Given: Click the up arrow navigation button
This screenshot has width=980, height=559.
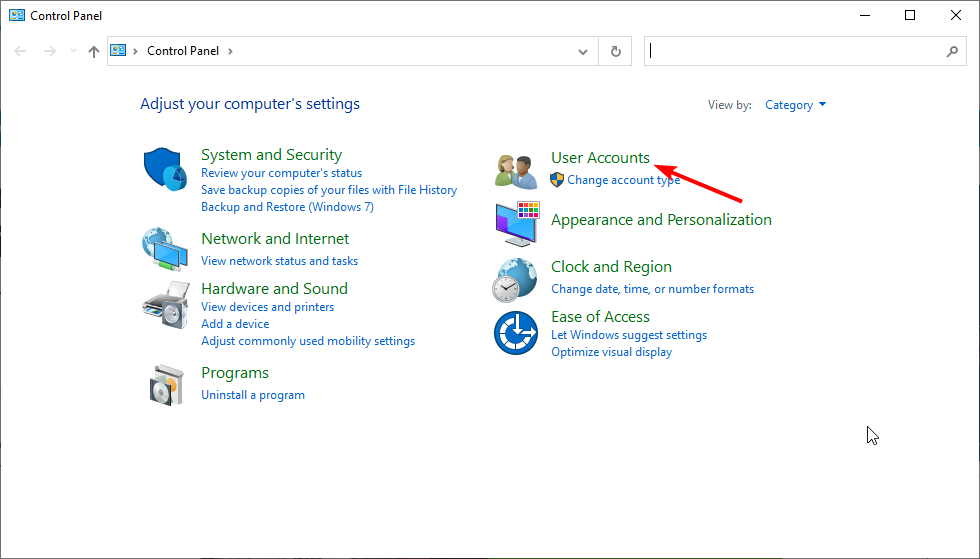Looking at the screenshot, I should pyautogui.click(x=94, y=51).
